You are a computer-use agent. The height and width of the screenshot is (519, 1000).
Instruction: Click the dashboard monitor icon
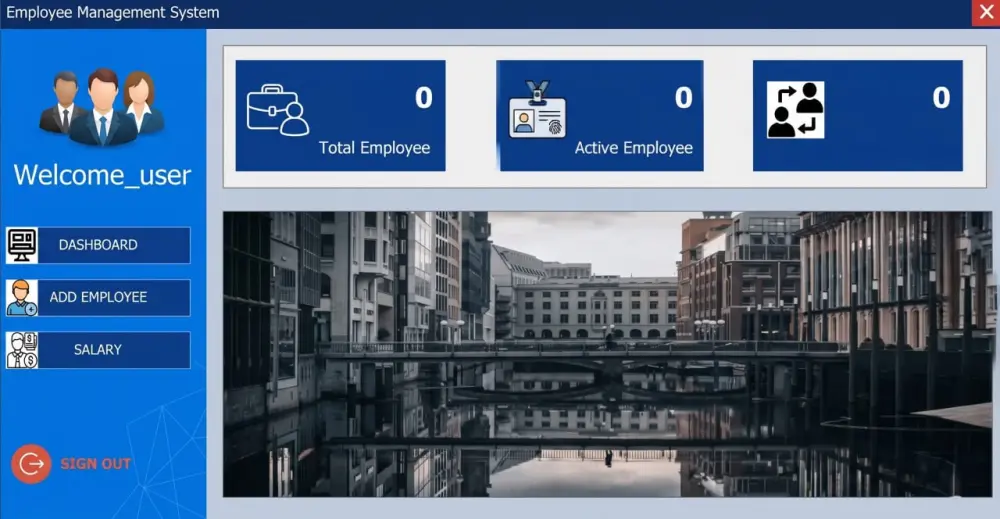click(x=22, y=245)
